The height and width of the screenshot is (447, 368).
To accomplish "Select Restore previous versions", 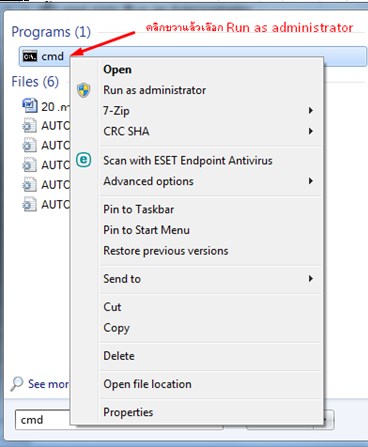I will point(166,251).
